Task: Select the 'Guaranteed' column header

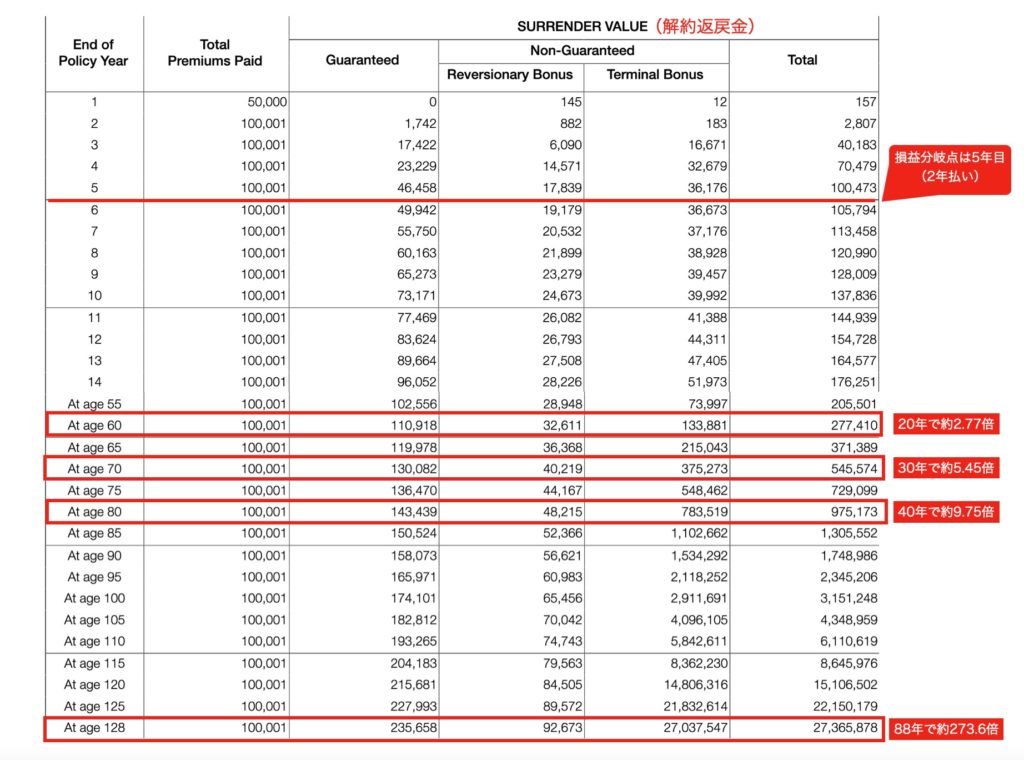Action: tap(362, 60)
